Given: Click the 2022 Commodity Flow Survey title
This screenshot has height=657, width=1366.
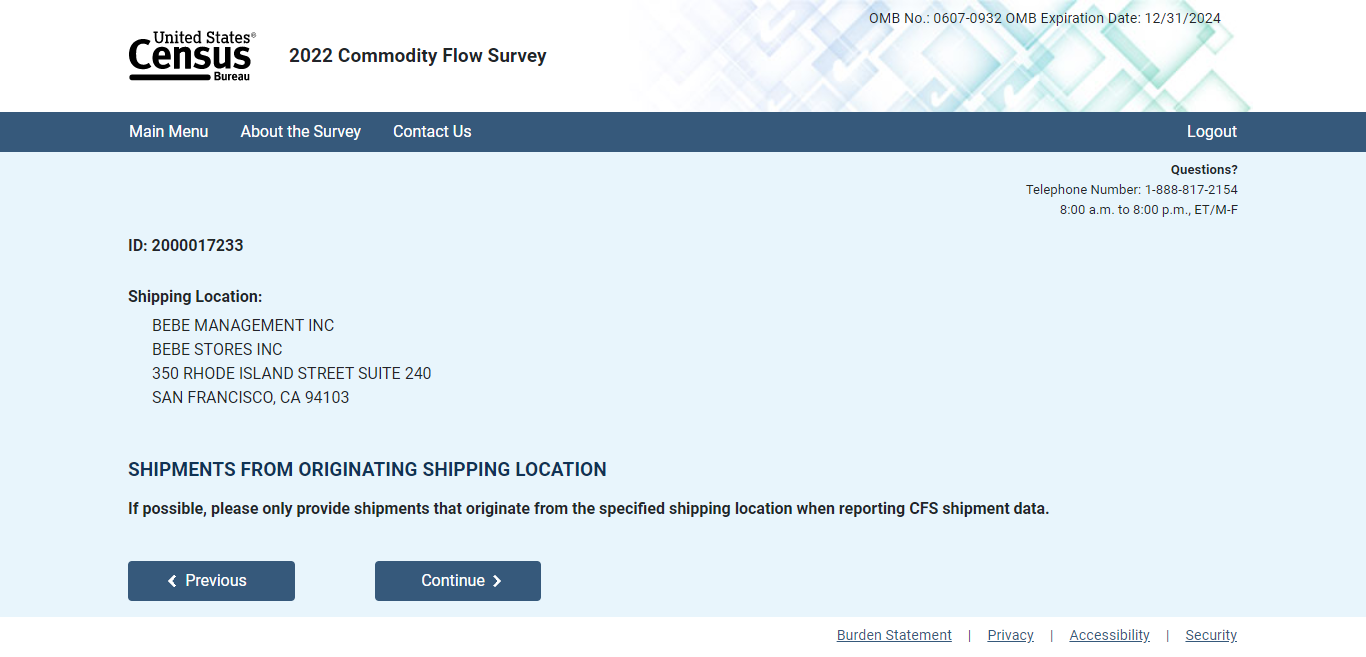Looking at the screenshot, I should (x=418, y=56).
